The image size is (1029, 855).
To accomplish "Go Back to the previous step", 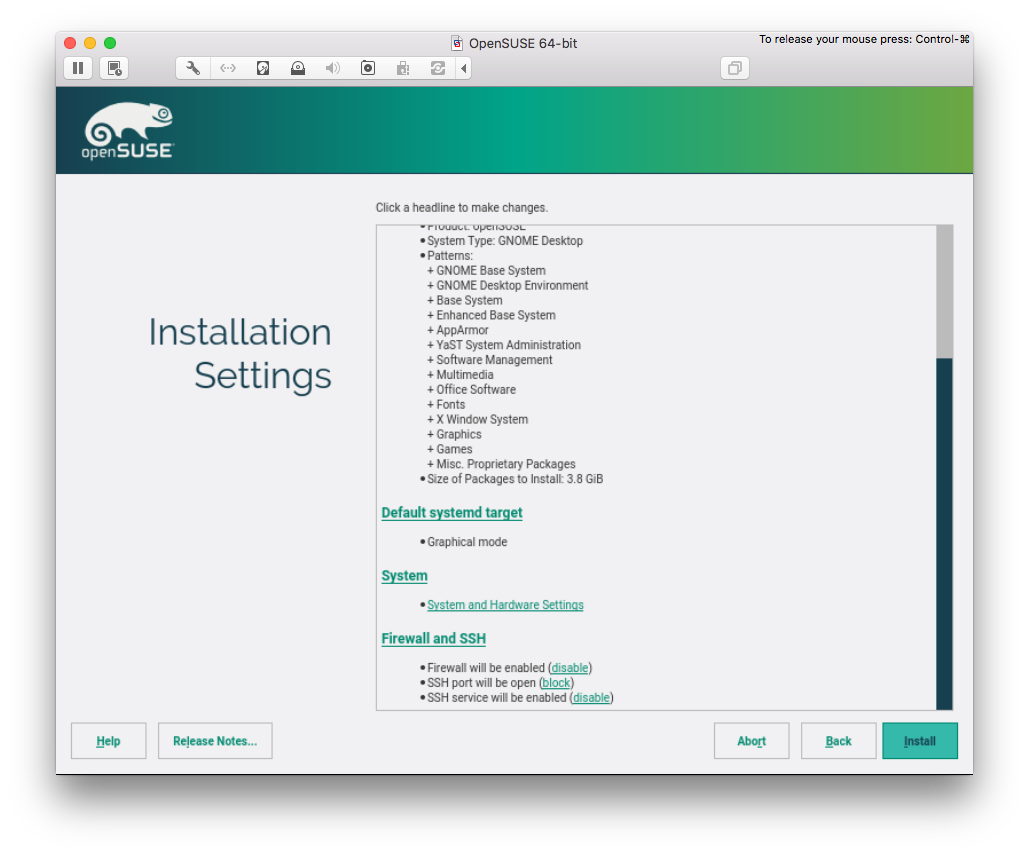I will (839, 741).
